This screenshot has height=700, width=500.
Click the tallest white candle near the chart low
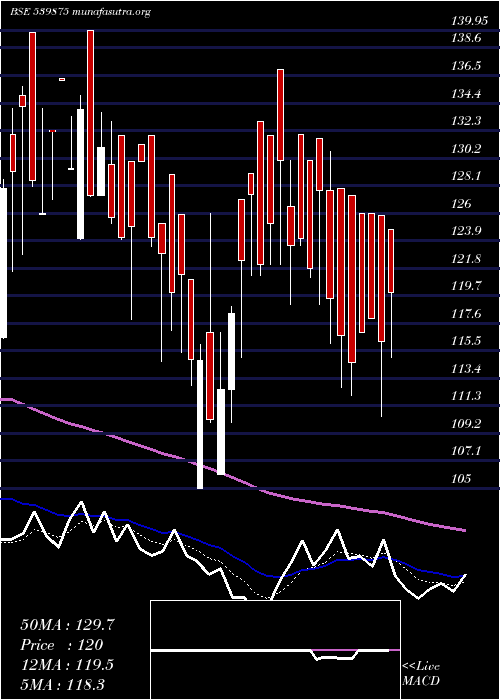coord(200,424)
